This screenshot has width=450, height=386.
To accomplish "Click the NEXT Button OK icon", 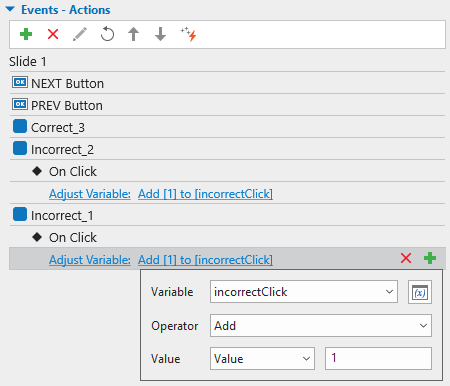I will pos(20,82).
